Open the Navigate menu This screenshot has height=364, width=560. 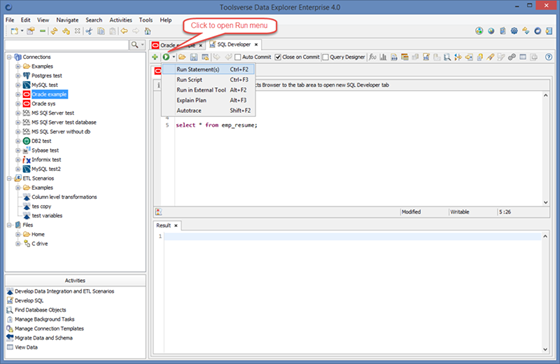pos(67,20)
